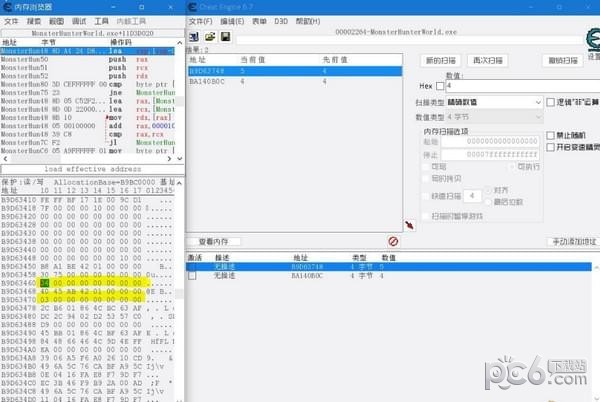Screen dimensions: 600x402
Task: Click 描述 column header in address list
Action: tap(222, 258)
